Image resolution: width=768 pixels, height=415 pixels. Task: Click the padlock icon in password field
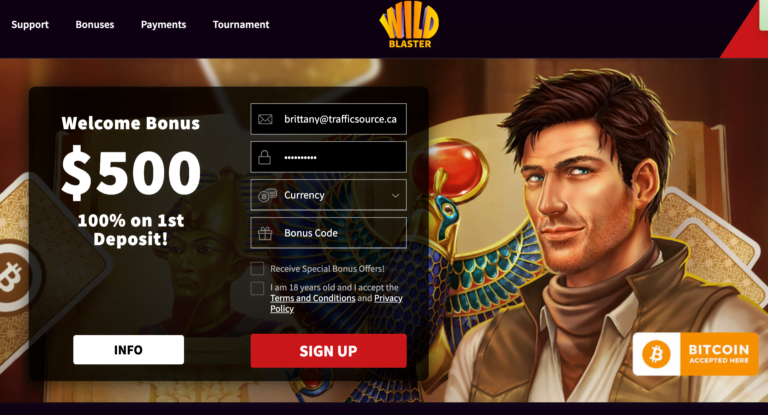264,157
